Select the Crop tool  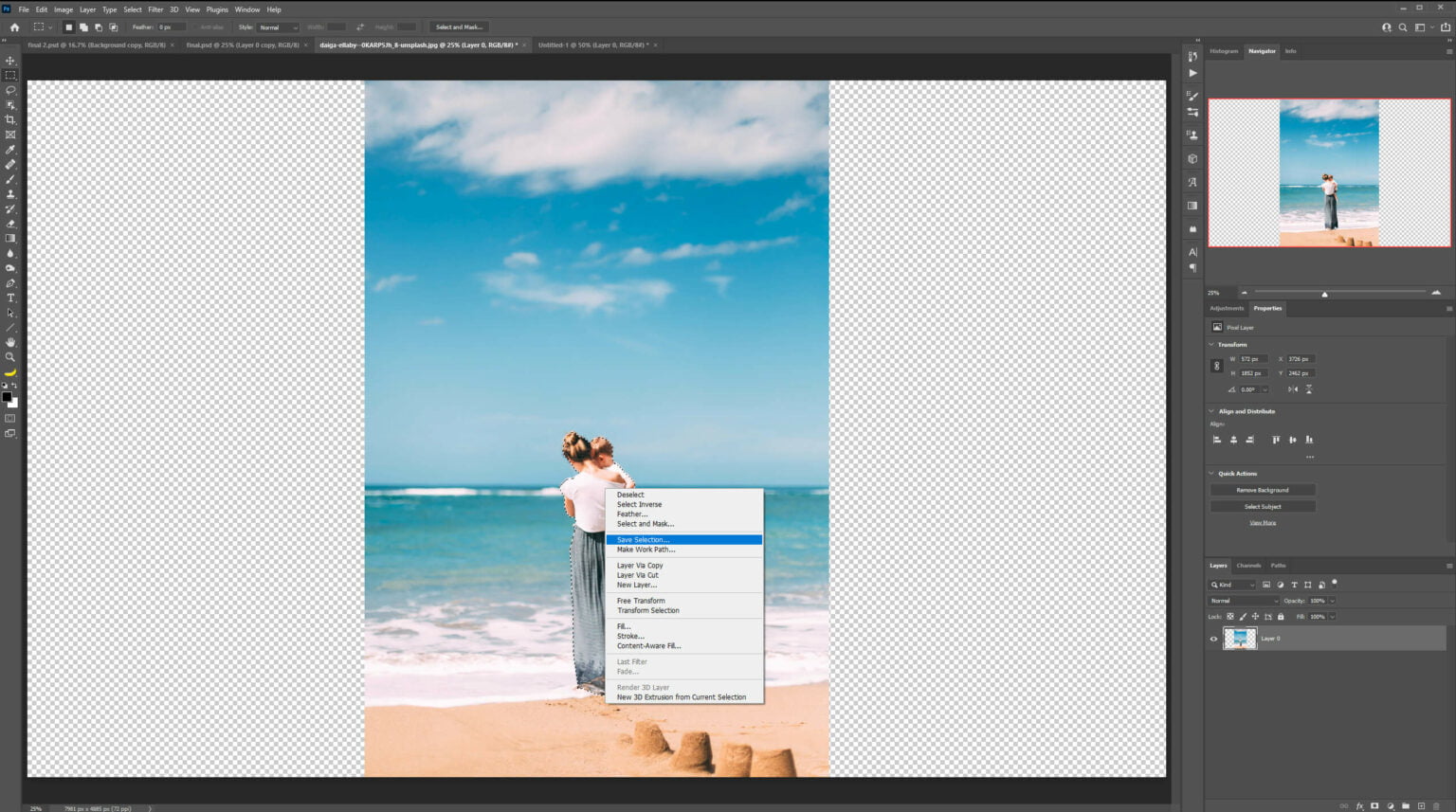pyautogui.click(x=10, y=120)
